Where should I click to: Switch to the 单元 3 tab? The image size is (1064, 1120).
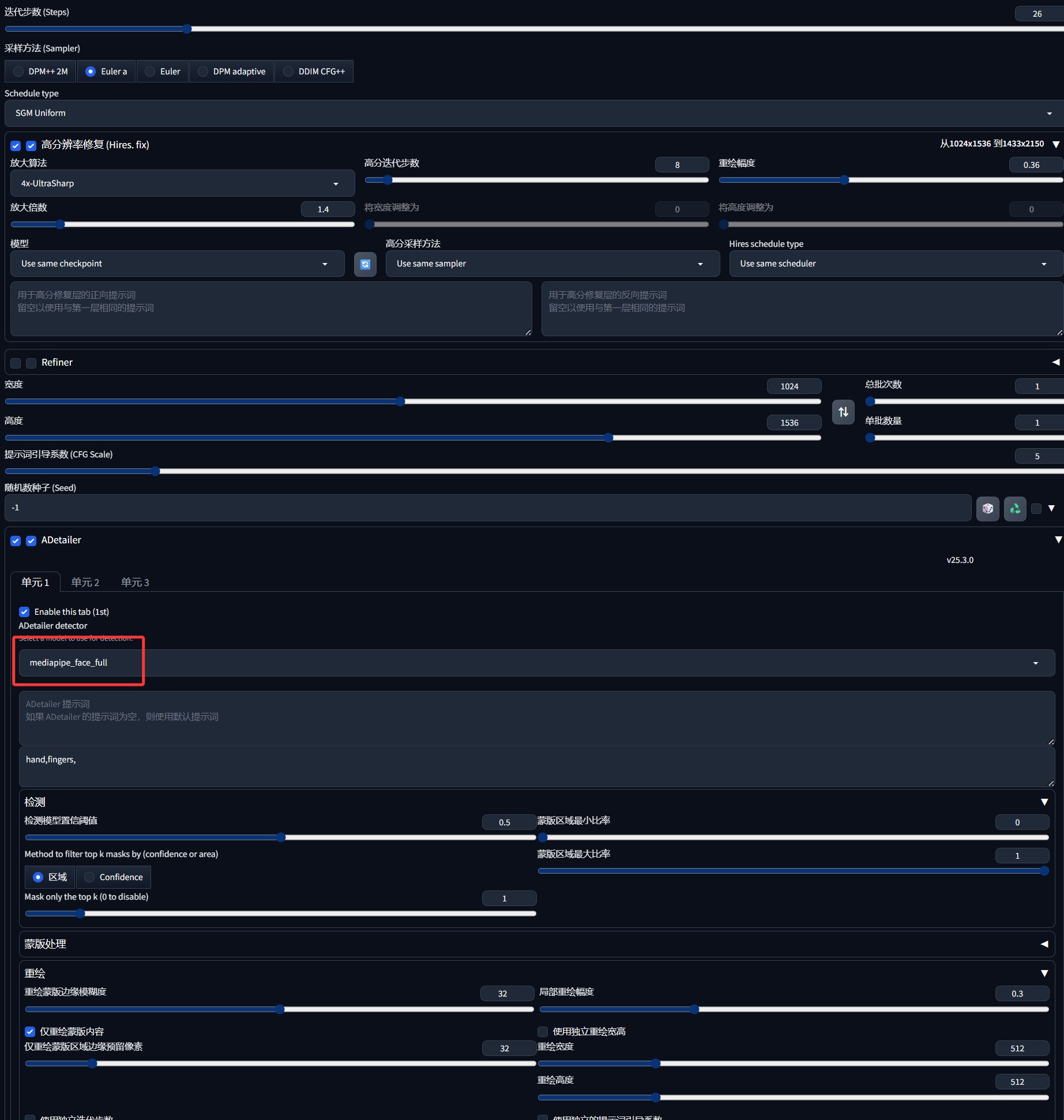pos(135,582)
